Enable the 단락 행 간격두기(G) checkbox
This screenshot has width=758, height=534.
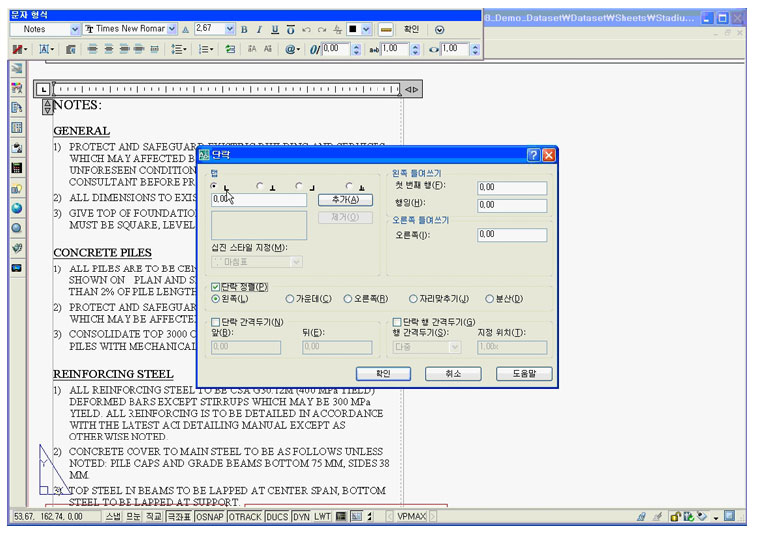[397, 322]
